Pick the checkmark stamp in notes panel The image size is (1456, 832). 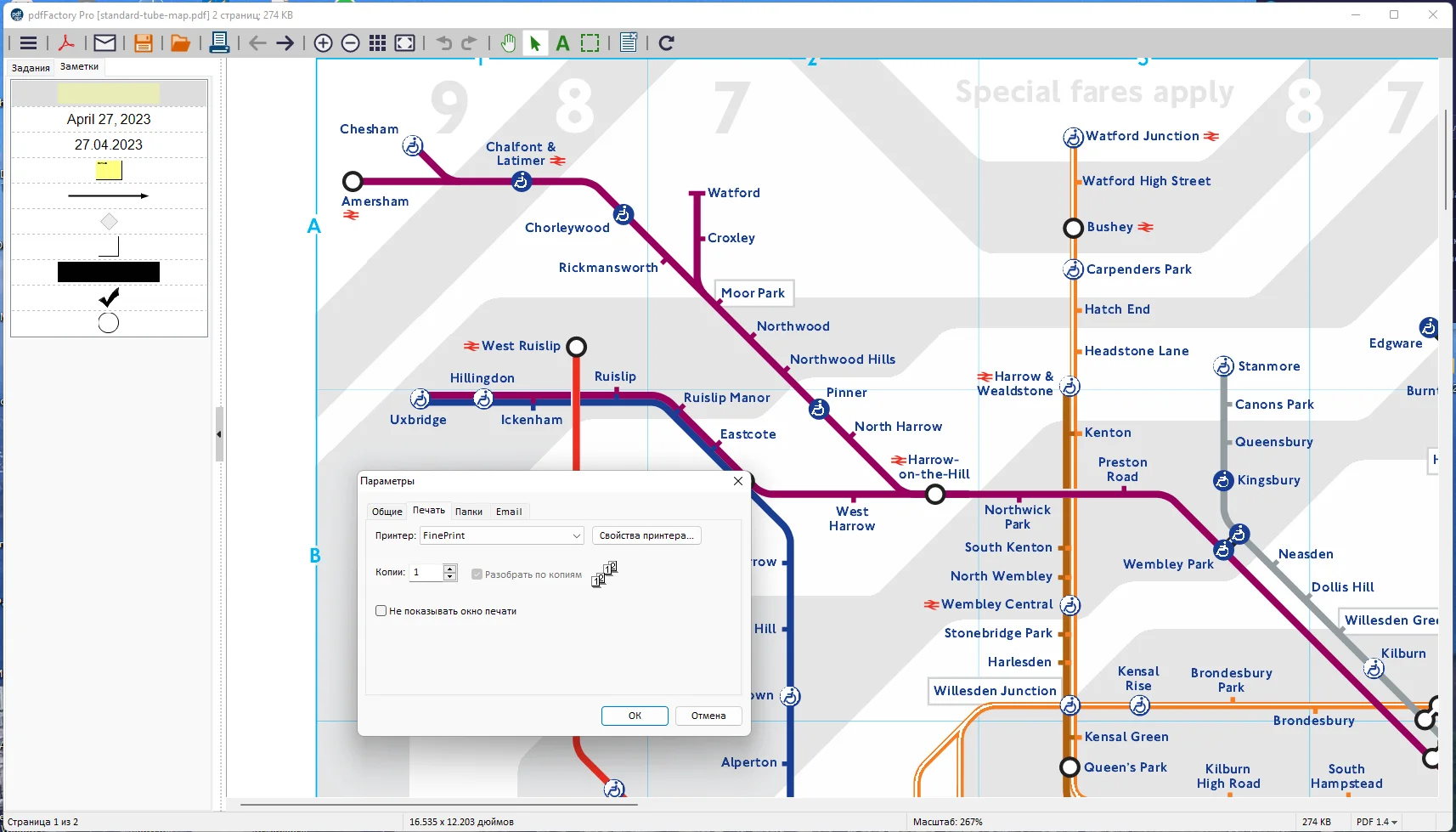pyautogui.click(x=109, y=297)
